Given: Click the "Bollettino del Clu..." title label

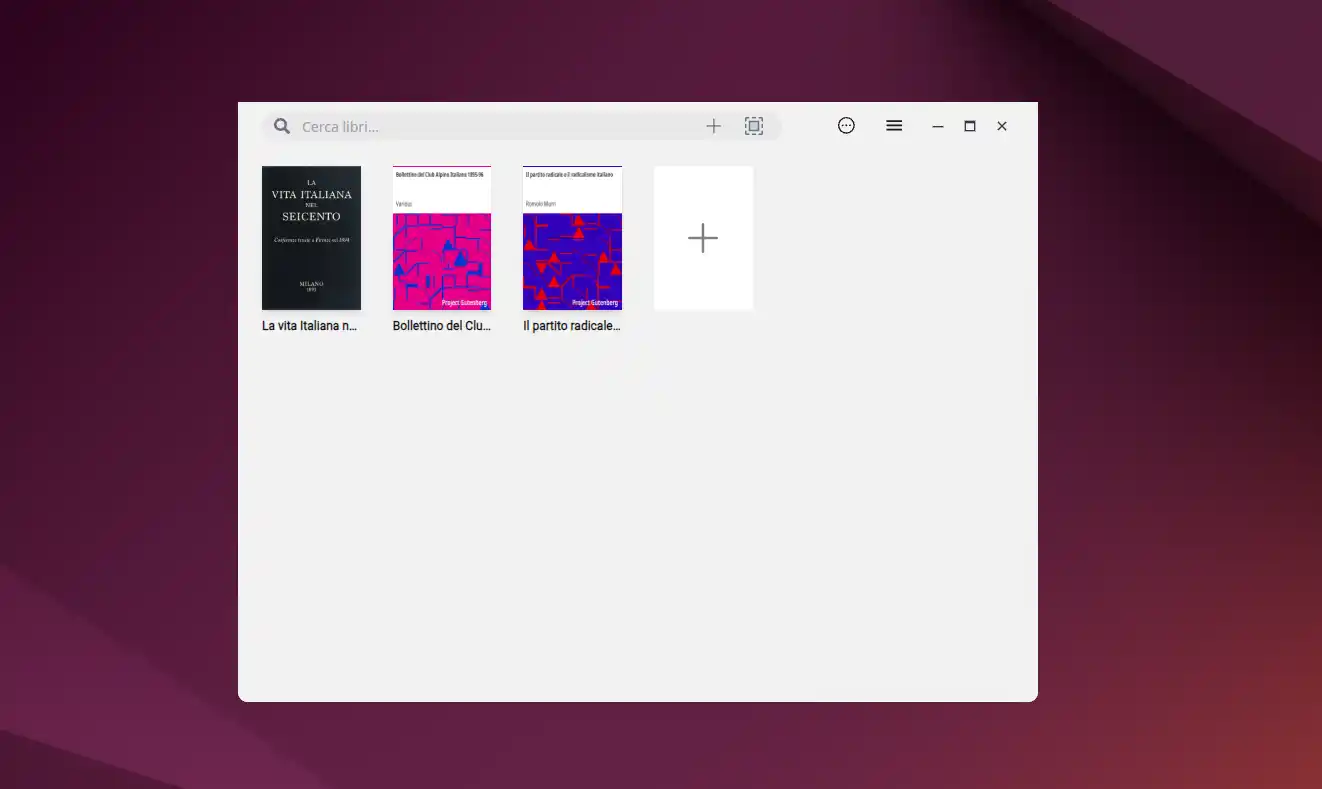Looking at the screenshot, I should pyautogui.click(x=442, y=326).
